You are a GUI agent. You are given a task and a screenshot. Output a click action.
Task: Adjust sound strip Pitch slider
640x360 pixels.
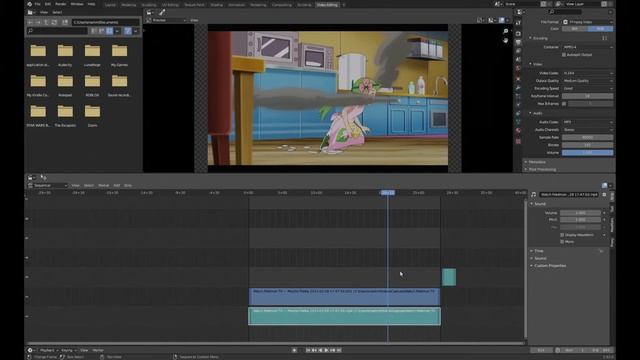pos(580,220)
